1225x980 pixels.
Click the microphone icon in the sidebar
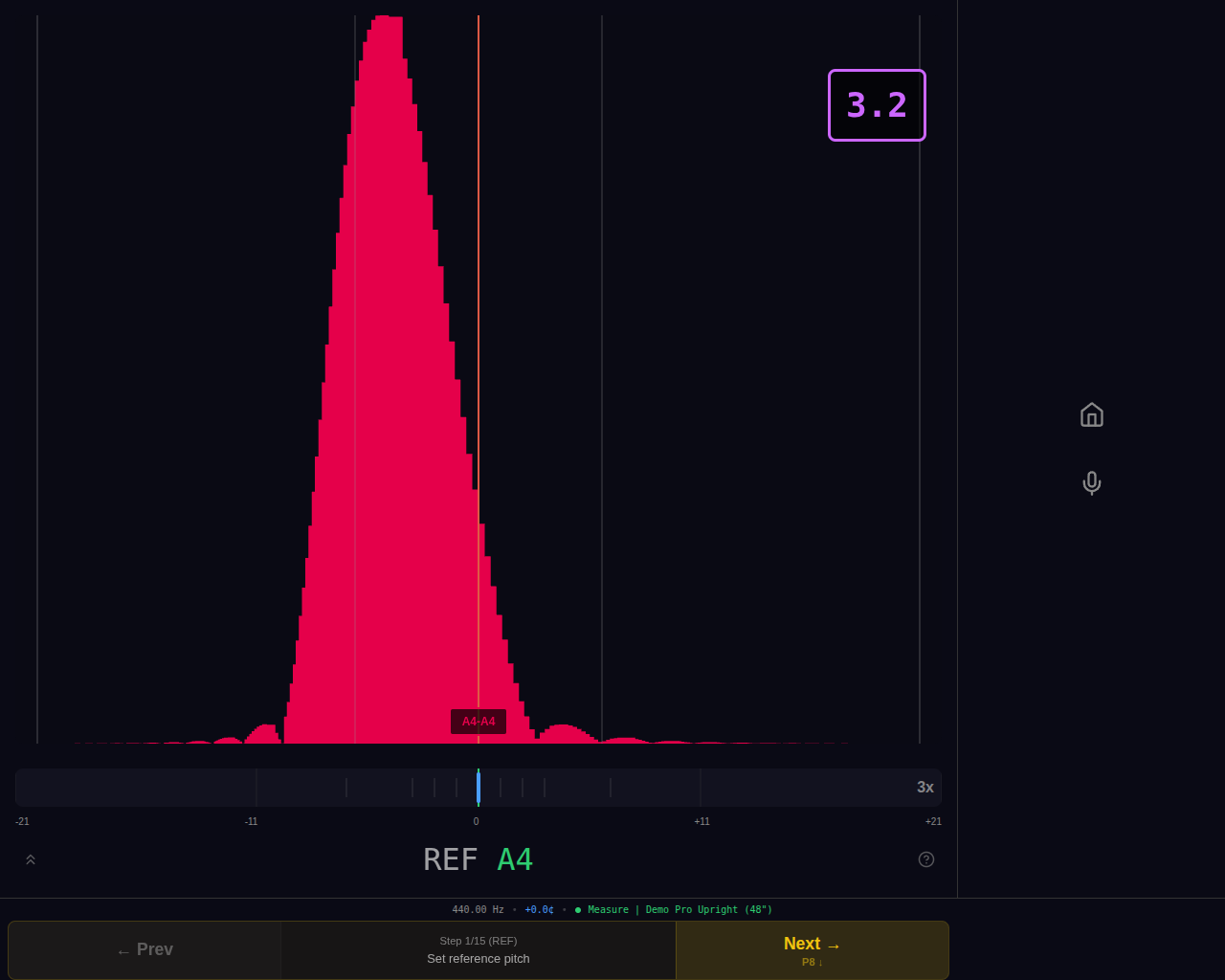pyautogui.click(x=1091, y=482)
